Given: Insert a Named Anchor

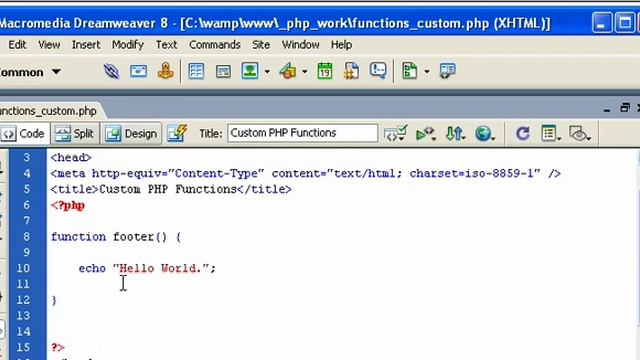Looking at the screenshot, I should pyautogui.click(x=166, y=71).
